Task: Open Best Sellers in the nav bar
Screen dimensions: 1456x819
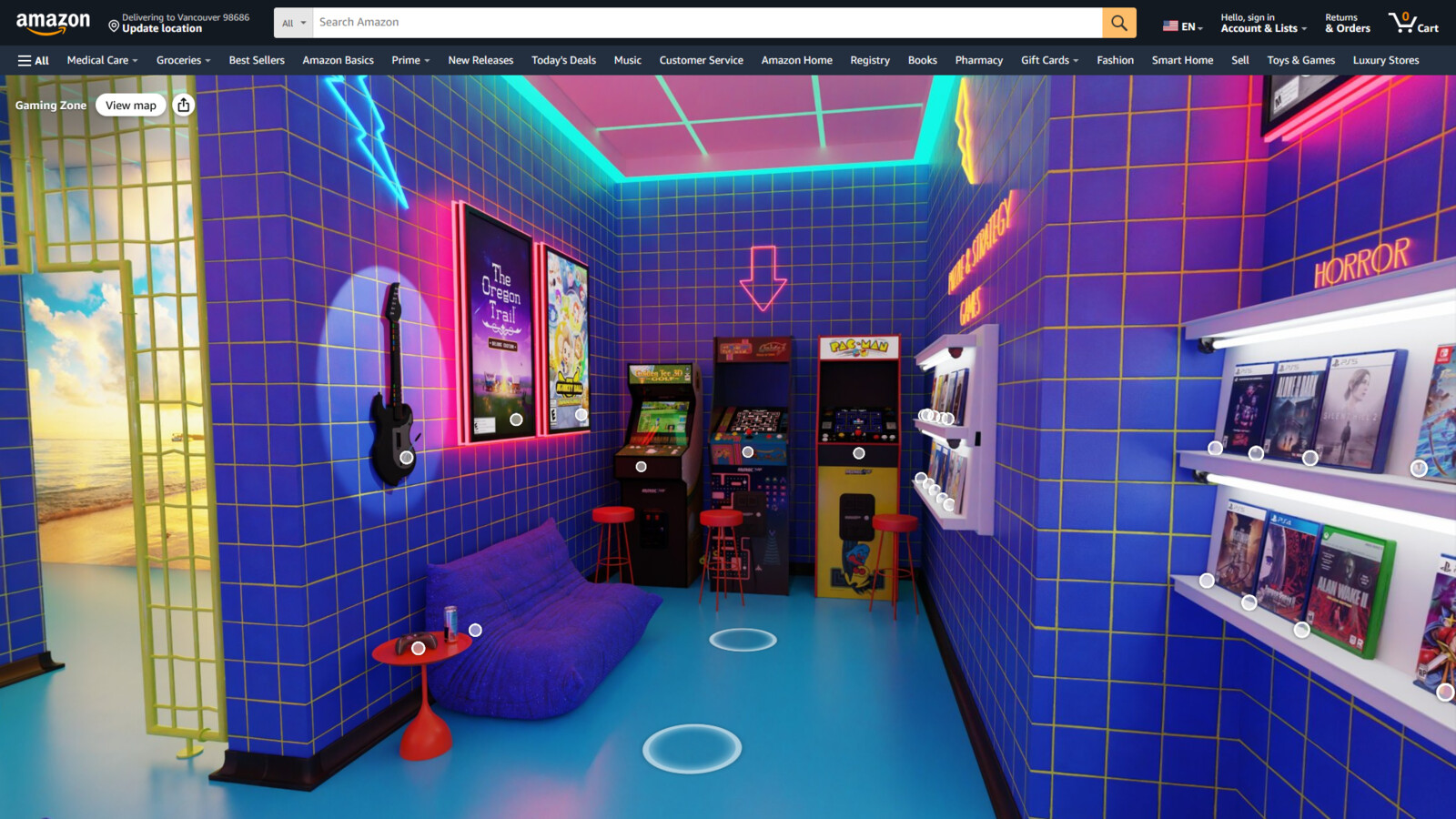Action: tap(257, 60)
